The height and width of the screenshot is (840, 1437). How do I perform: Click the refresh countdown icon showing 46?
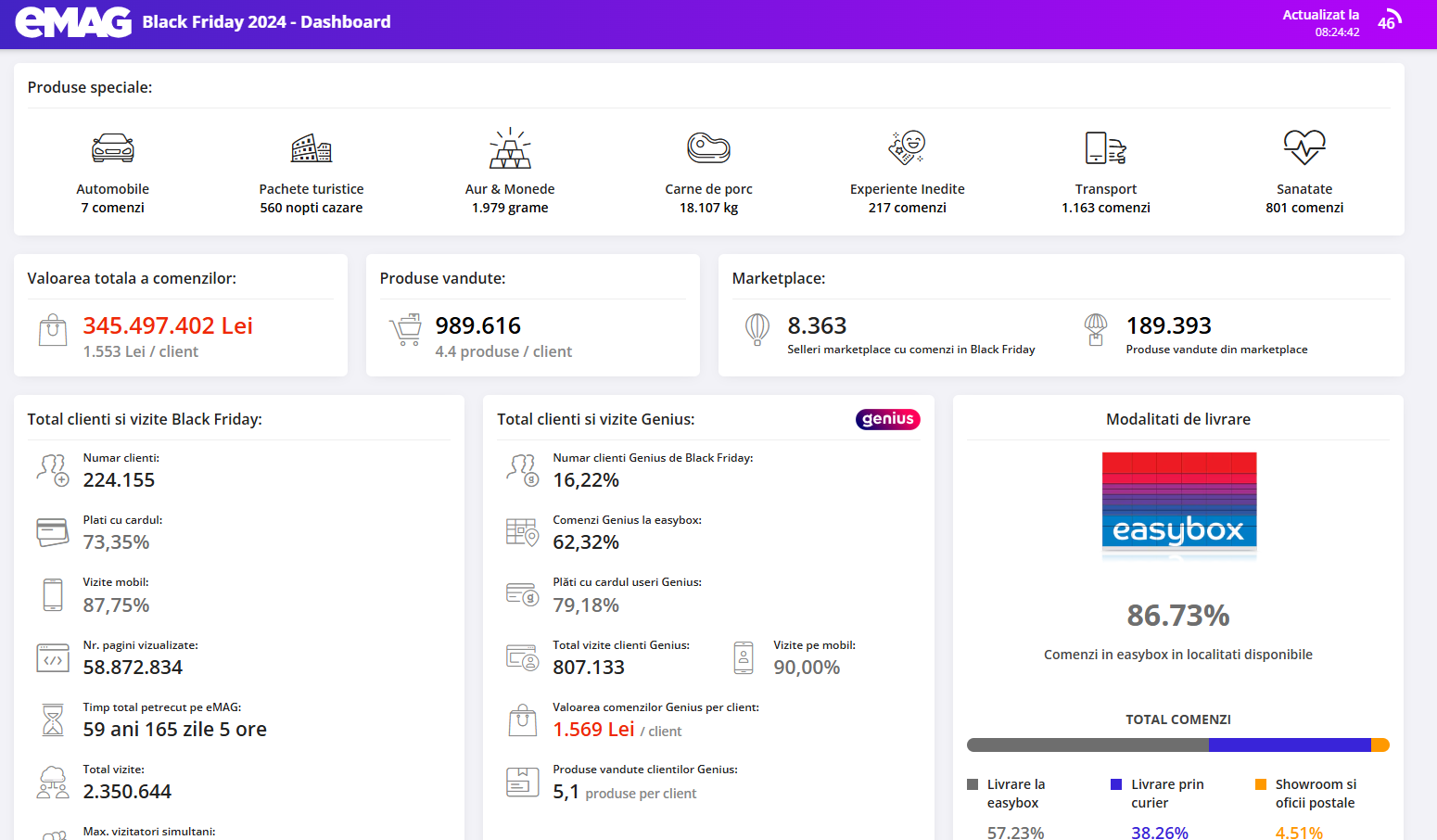[1390, 20]
